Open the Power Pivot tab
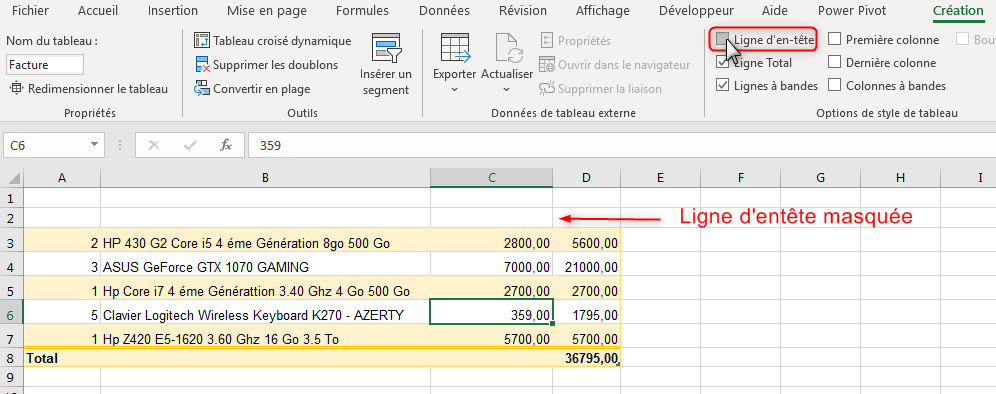Viewport: 996px width, 394px height. click(853, 10)
